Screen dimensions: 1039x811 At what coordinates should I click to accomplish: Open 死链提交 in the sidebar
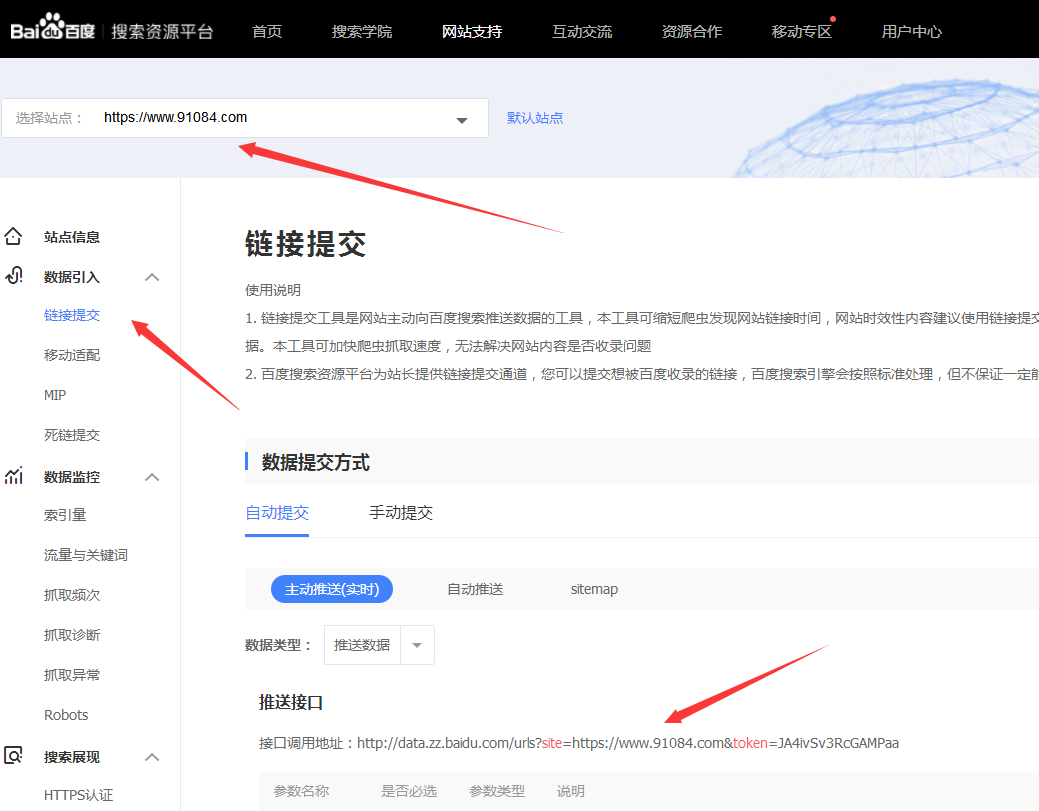point(72,435)
